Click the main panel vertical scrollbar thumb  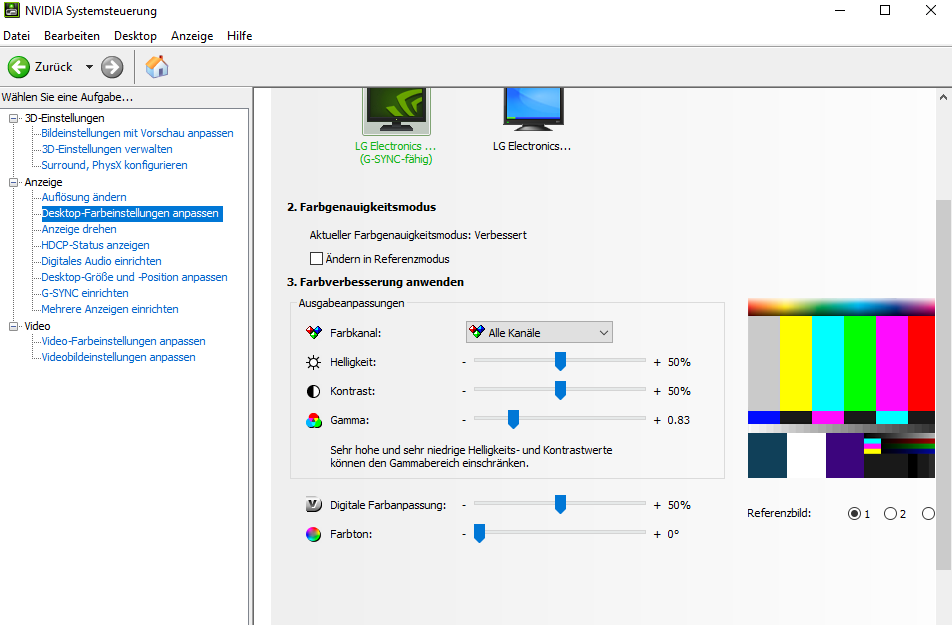(x=943, y=384)
